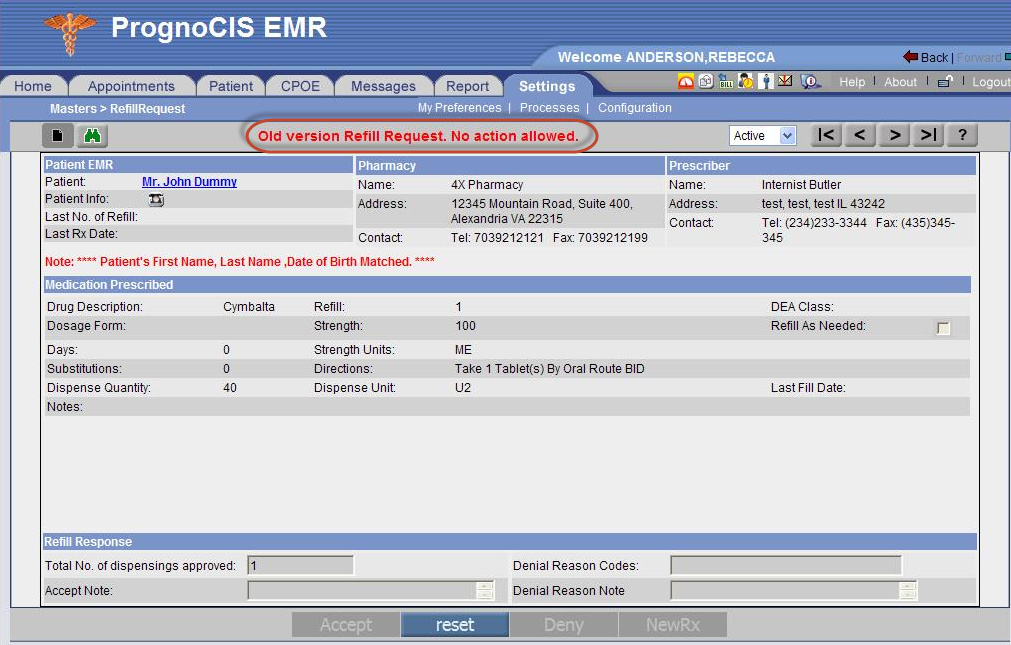Open the Report tab

click(x=467, y=86)
